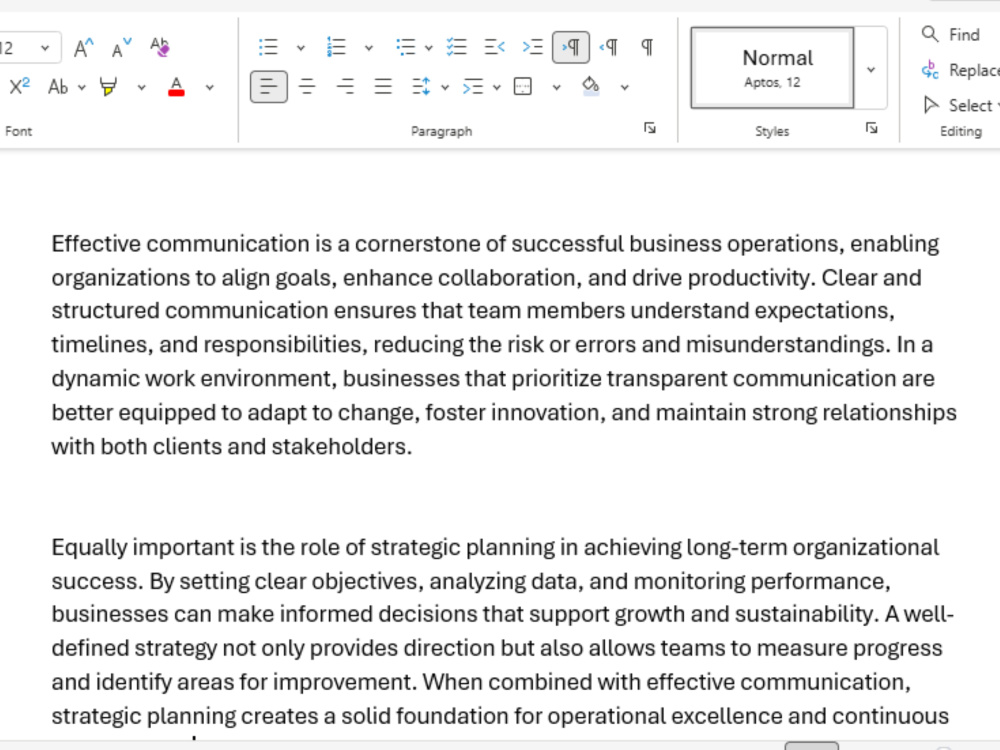Screen dimensions: 1000x750
Task: Insert a multilevel list
Action: [x=405, y=47]
